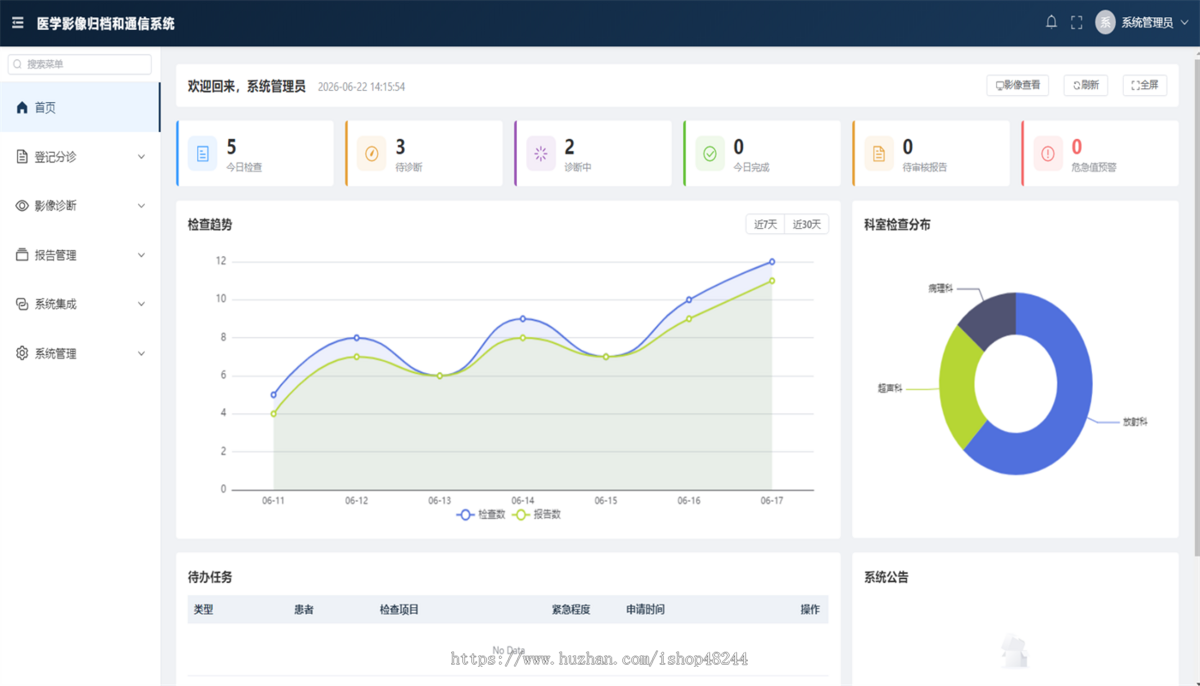Click the orange 待诊断 compass icon
Viewport: 1200px width, 686px height.
tap(371, 154)
